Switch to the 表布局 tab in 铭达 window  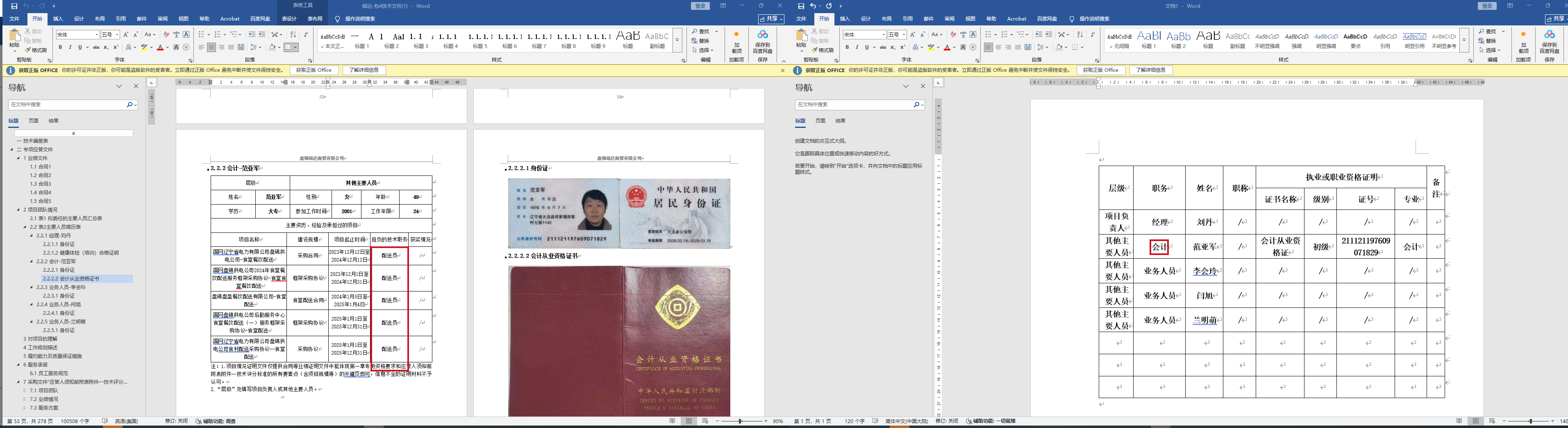coord(315,19)
